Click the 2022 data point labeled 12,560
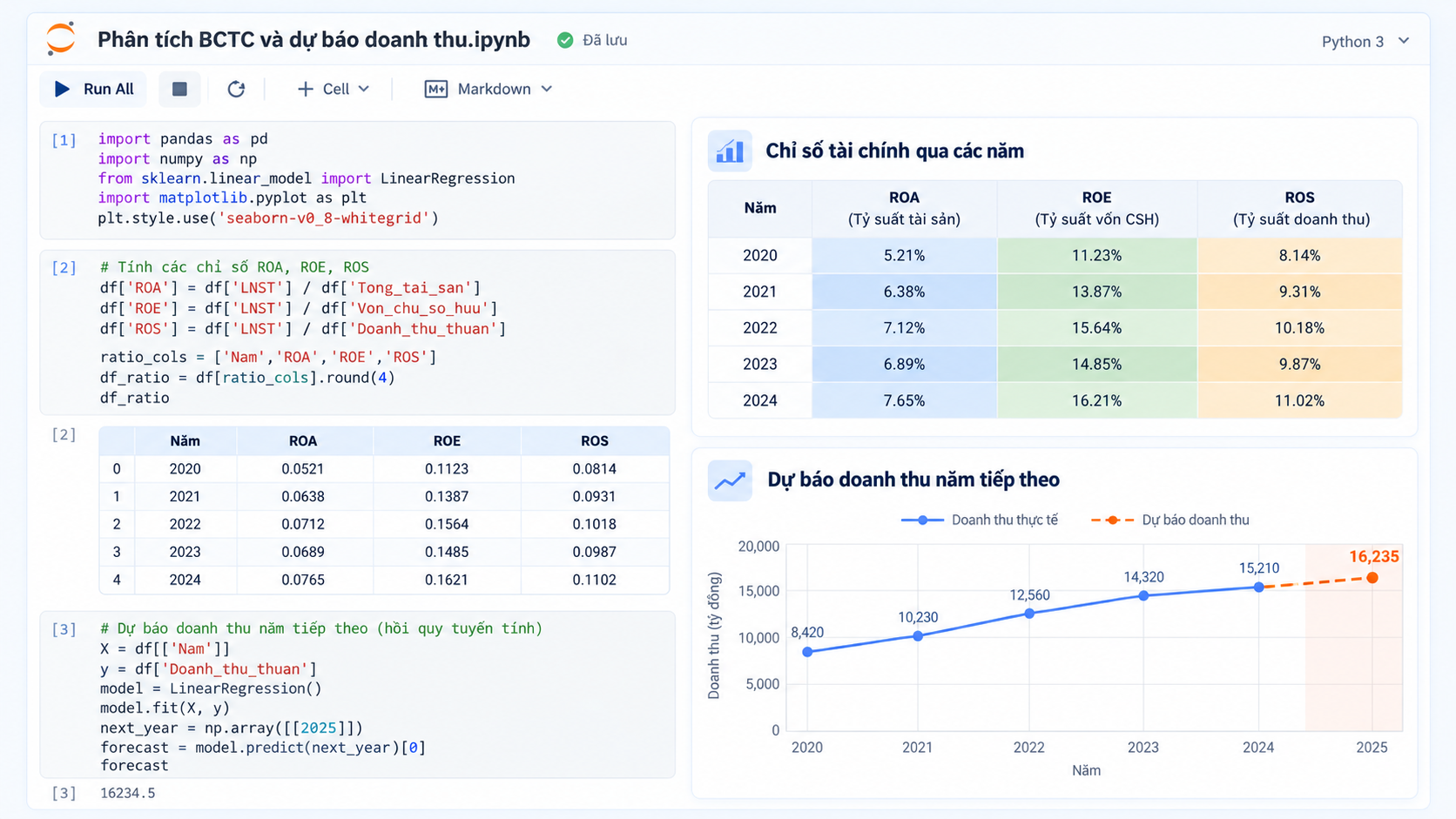Screen dimensions: 1456x819 coord(1029,614)
